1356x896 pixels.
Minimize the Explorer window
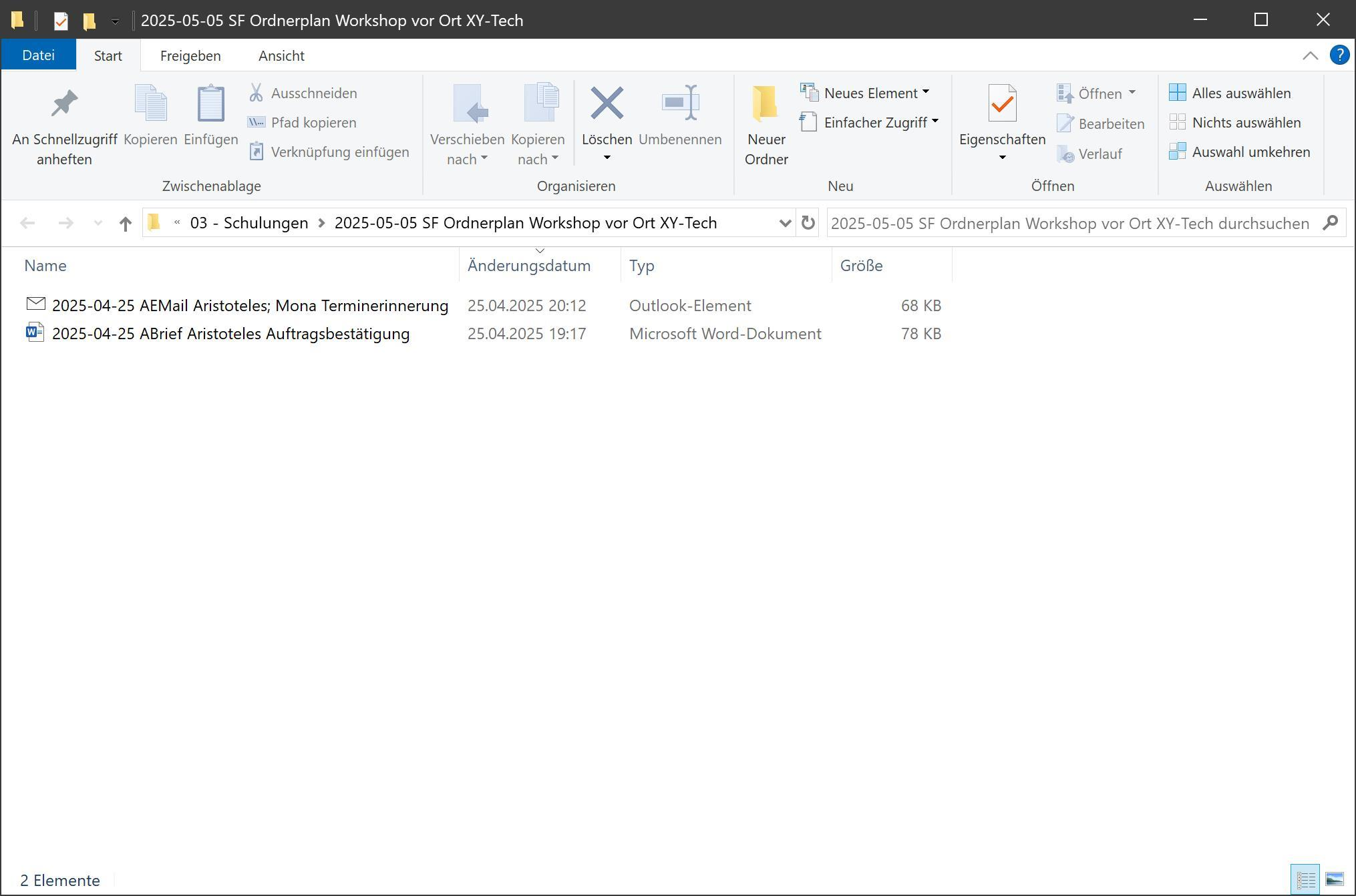coord(1200,19)
